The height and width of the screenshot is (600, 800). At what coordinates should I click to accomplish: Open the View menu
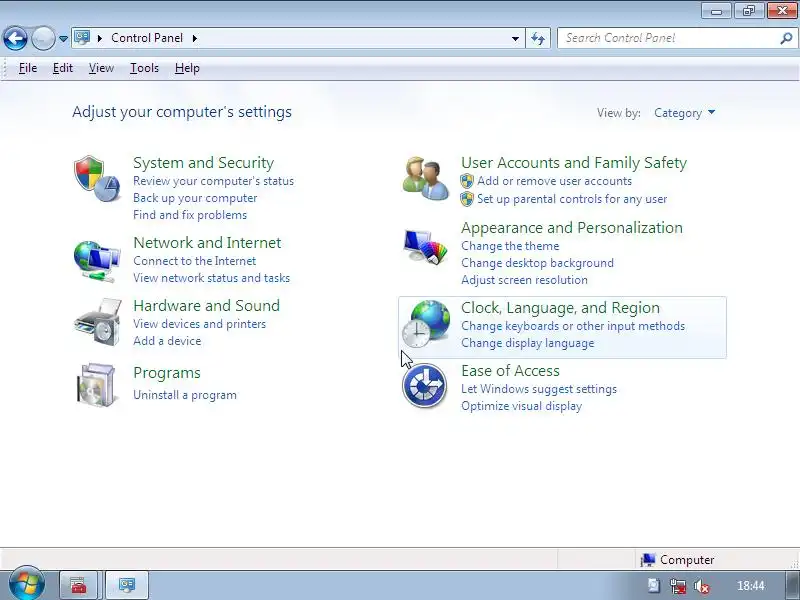(101, 68)
